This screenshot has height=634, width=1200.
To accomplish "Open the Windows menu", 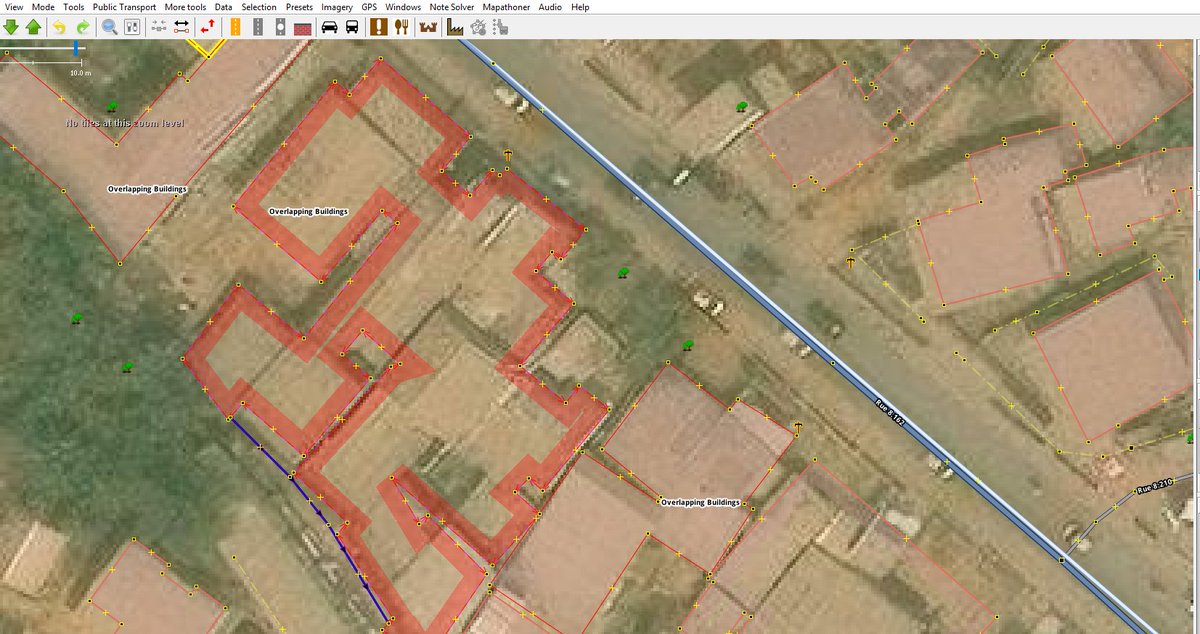I will (403, 7).
